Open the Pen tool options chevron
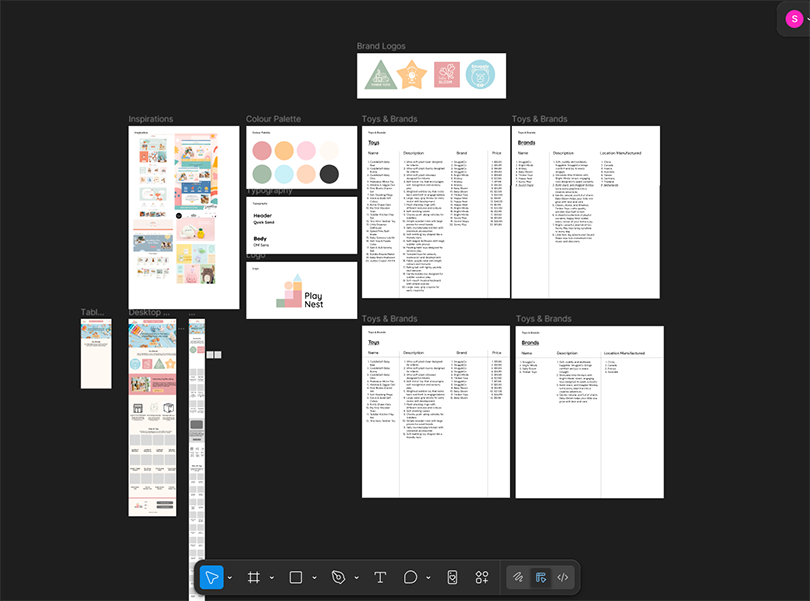810x601 pixels. tap(356, 578)
